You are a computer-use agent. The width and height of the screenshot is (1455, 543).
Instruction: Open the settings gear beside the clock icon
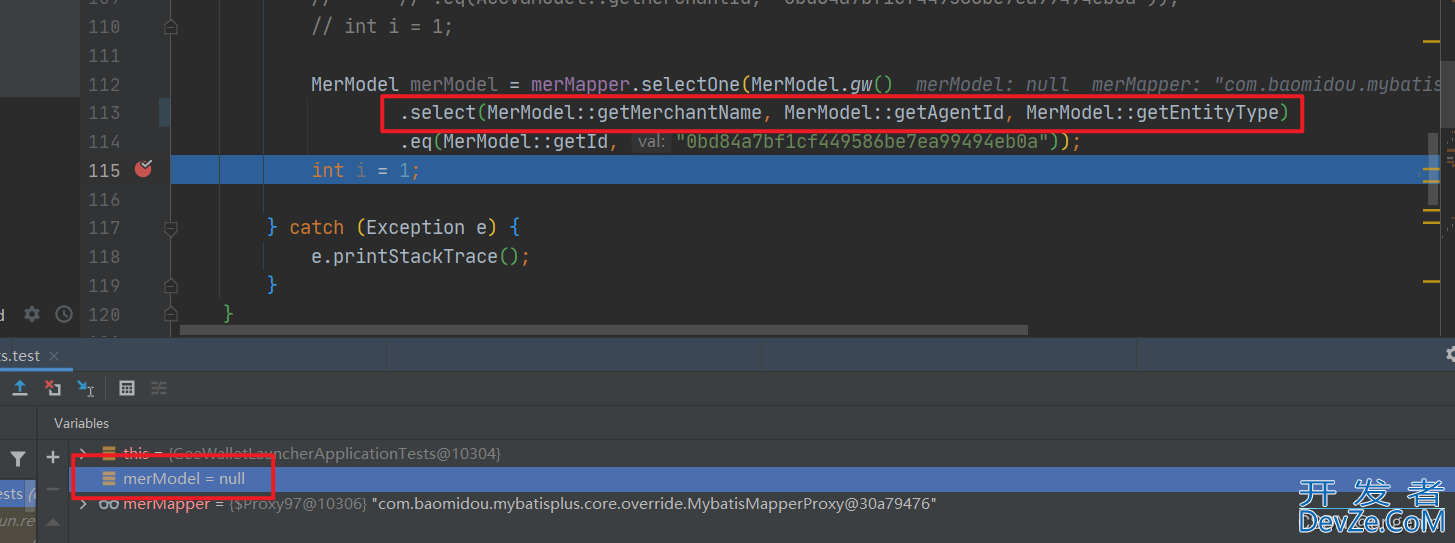click(x=32, y=314)
